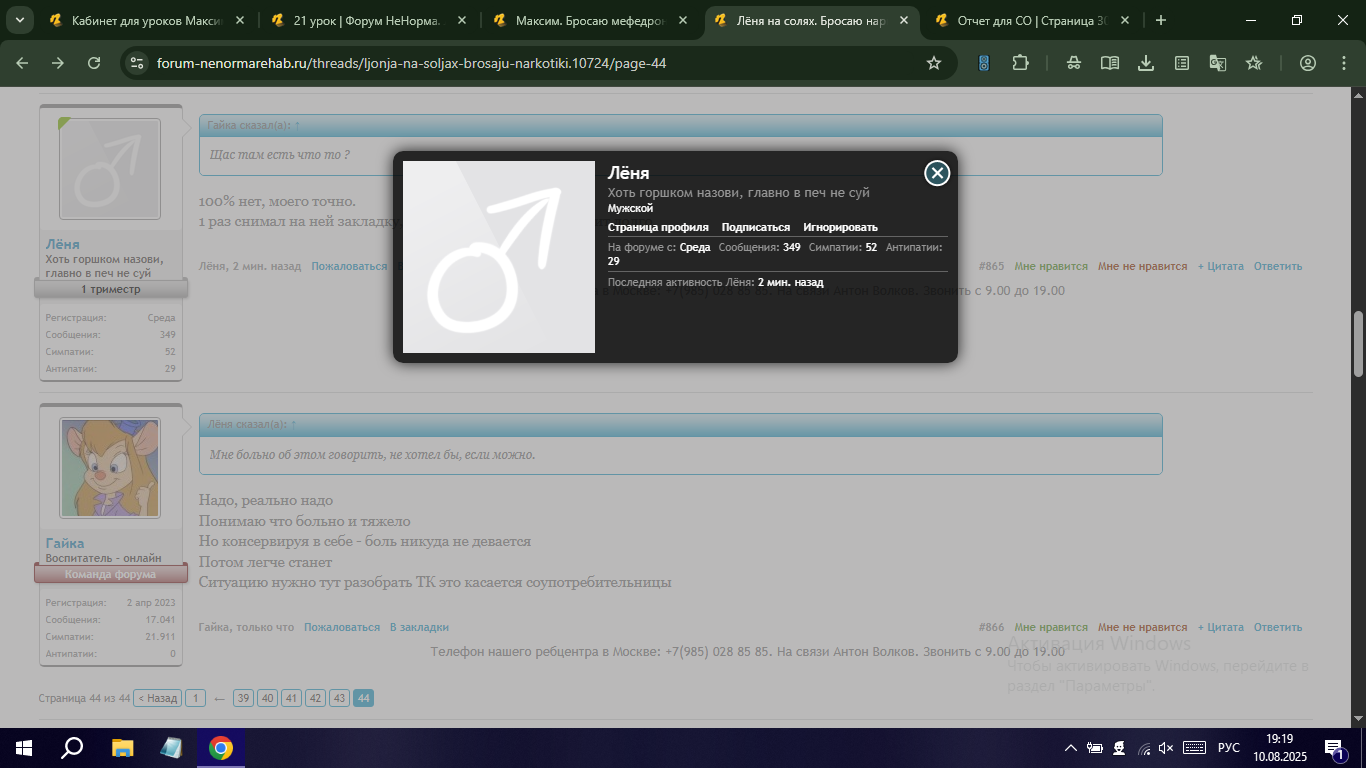Click "Подписаться" in the profile popup
1366x768 pixels.
tap(755, 227)
